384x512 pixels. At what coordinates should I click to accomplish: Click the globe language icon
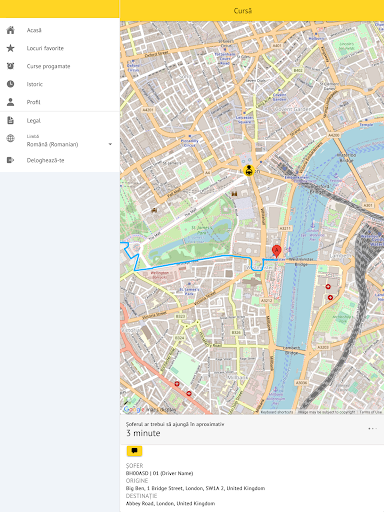click(x=11, y=138)
